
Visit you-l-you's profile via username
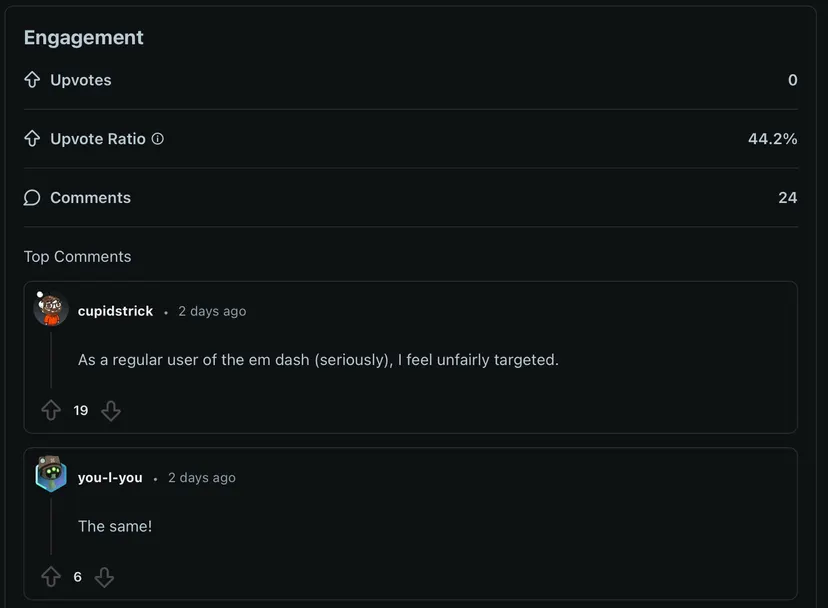click(x=110, y=478)
